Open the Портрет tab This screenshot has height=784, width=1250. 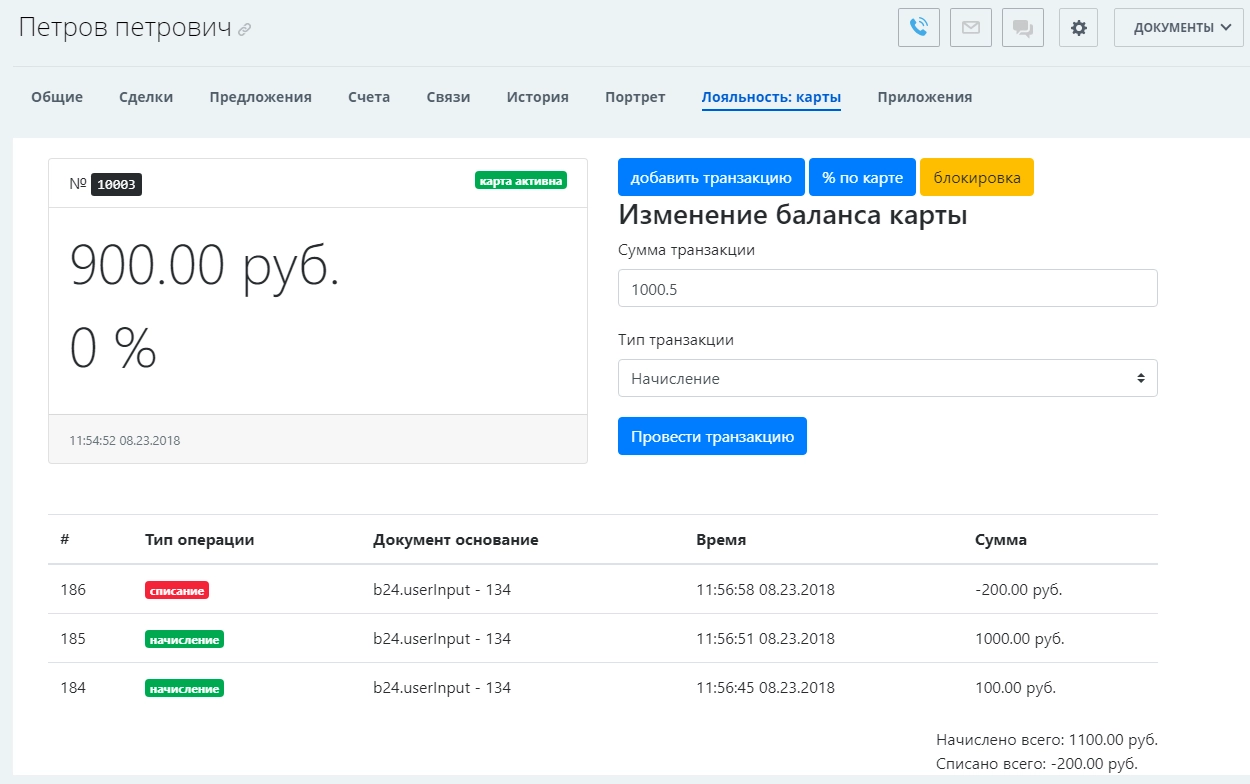coord(634,97)
